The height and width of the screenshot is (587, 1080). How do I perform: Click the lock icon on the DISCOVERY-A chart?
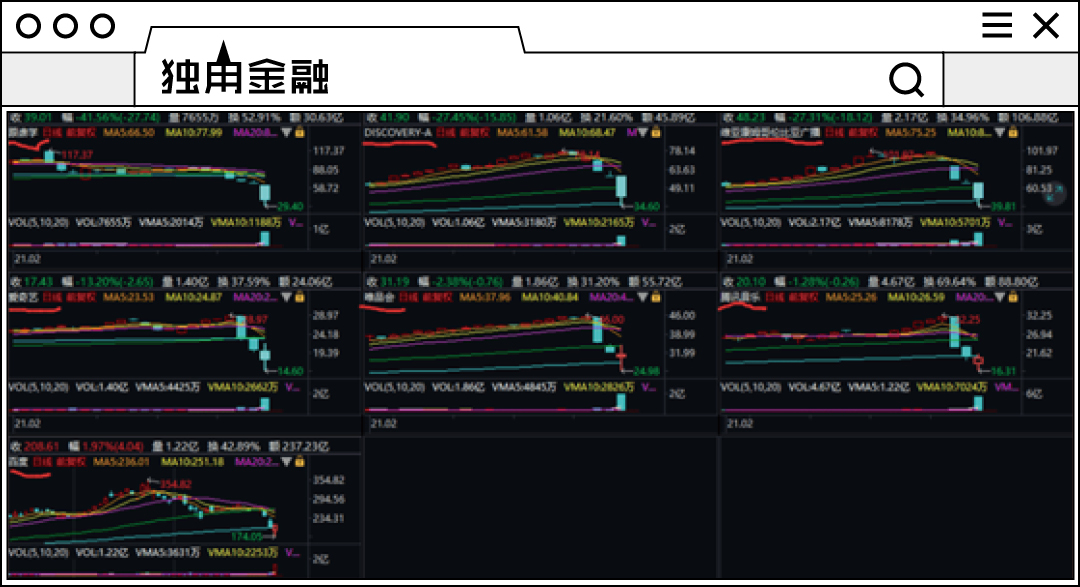pyautogui.click(x=656, y=132)
